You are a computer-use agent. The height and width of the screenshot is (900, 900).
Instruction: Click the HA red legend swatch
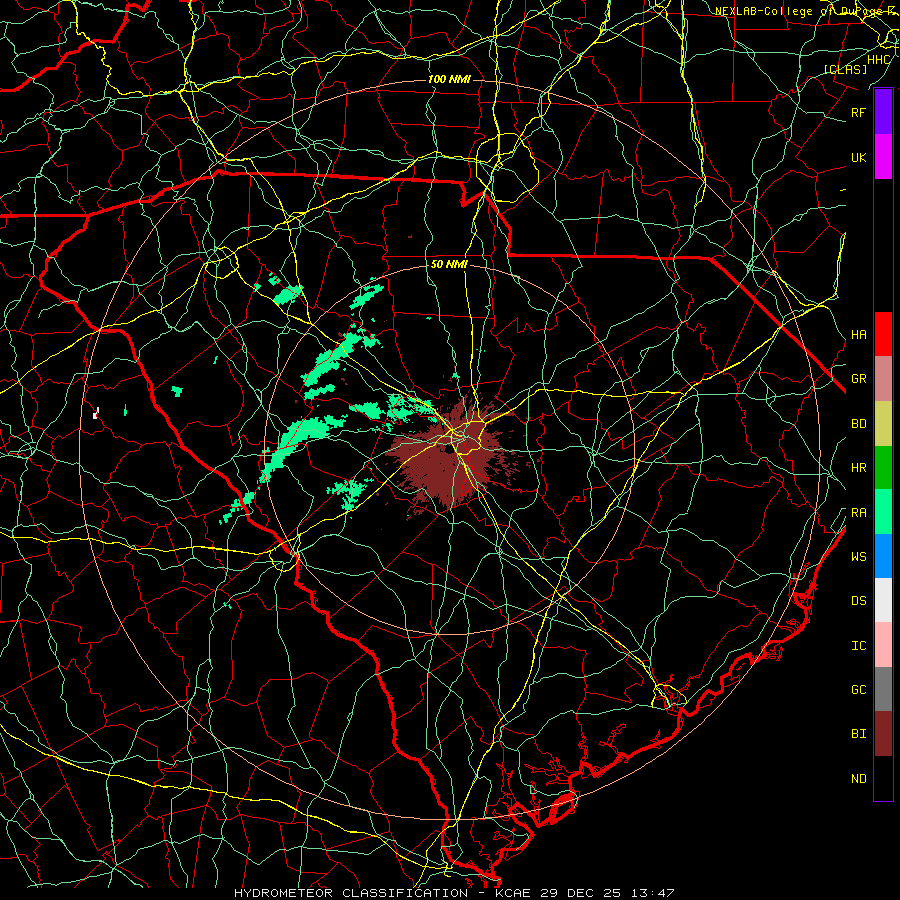883,334
